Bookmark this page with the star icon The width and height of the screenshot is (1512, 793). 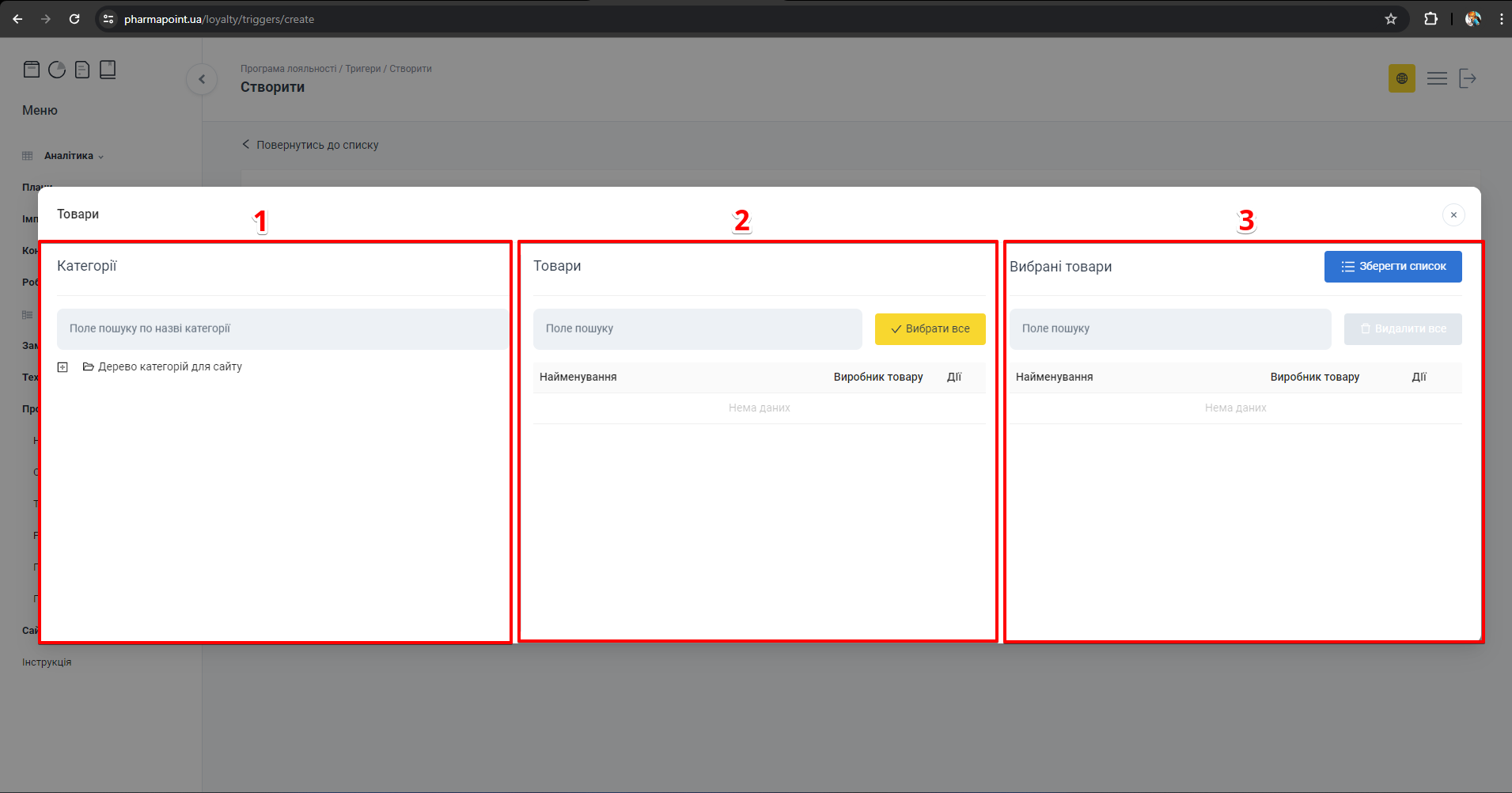pyautogui.click(x=1391, y=19)
